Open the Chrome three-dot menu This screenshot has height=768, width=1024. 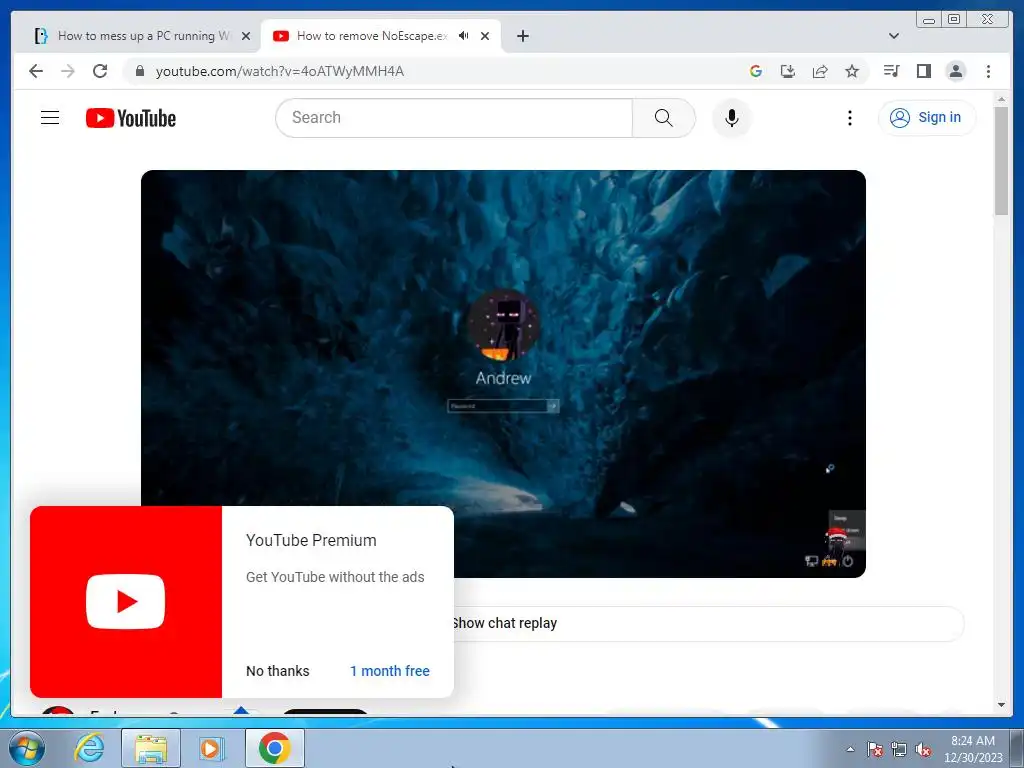pos(988,71)
